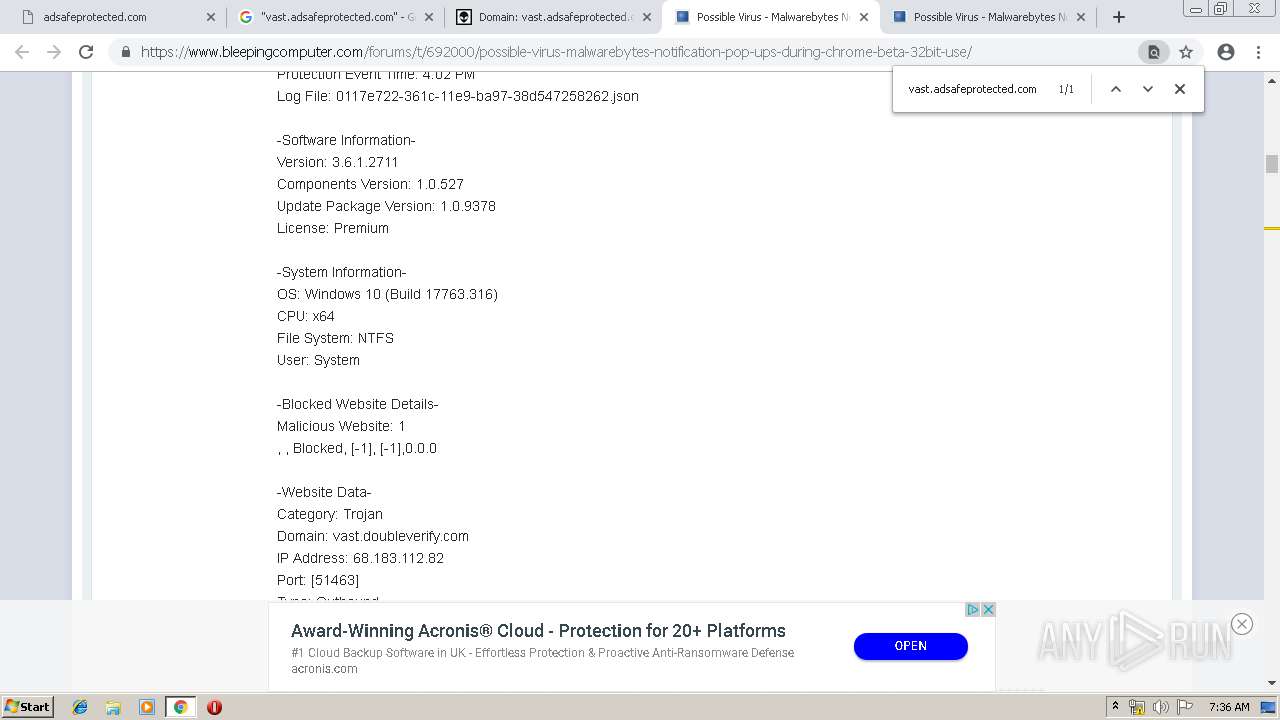
Task: Switch to second Possible Virus tab
Action: 988,17
